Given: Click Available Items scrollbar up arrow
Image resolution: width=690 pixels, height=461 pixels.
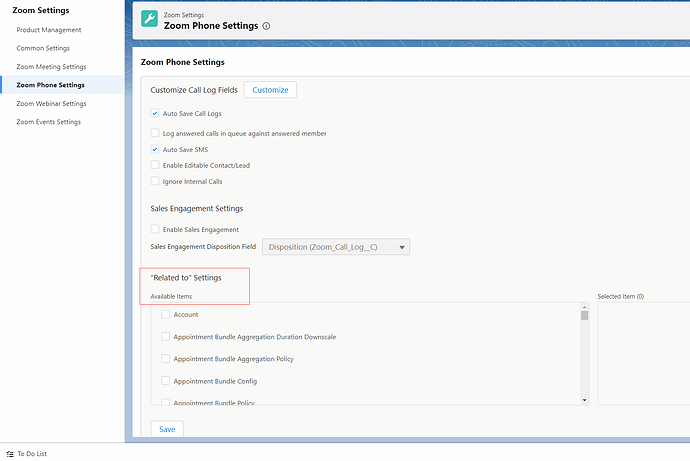Looking at the screenshot, I should pos(584,307).
